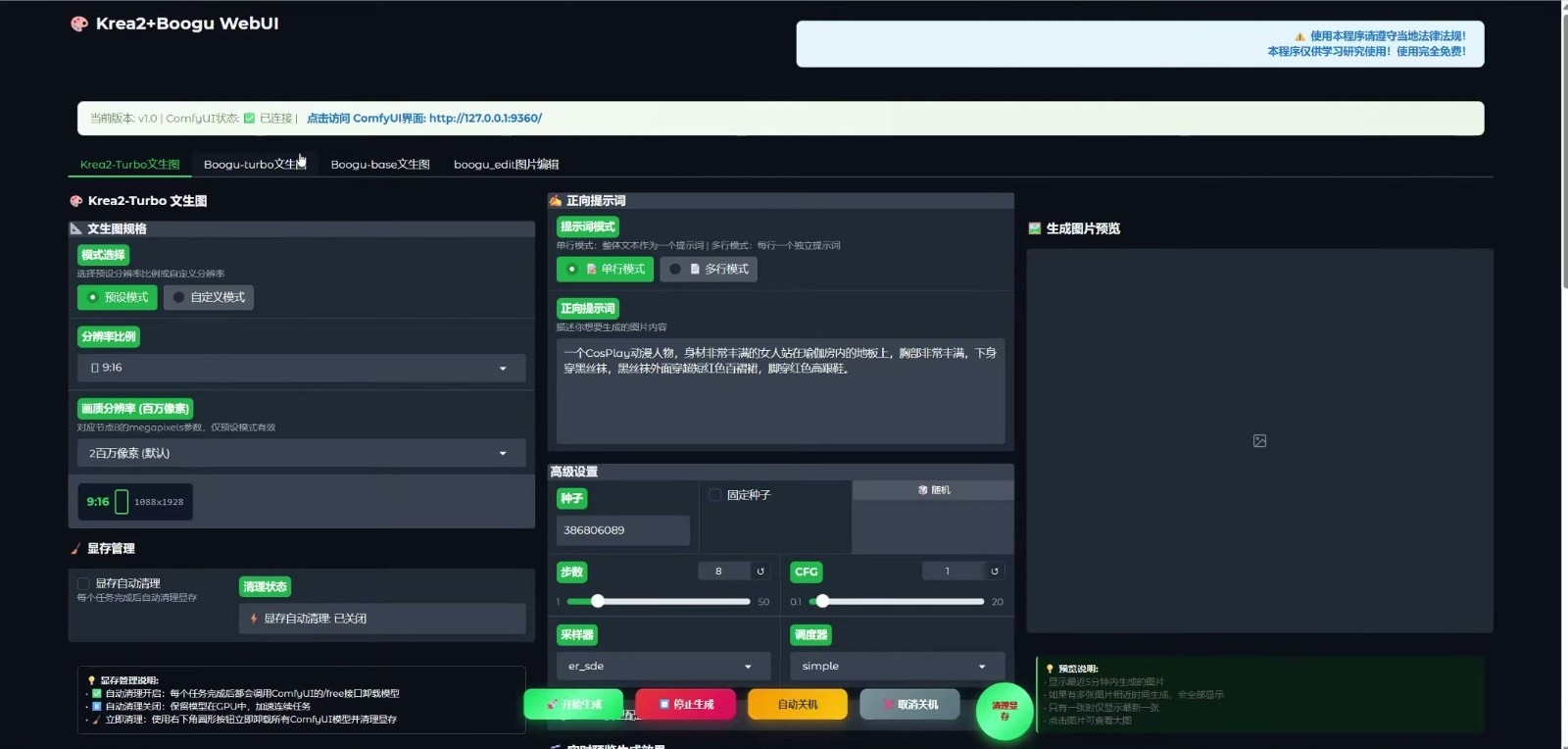Reset the 步数 steps value
Screen dimensions: 1568x749
point(760,572)
